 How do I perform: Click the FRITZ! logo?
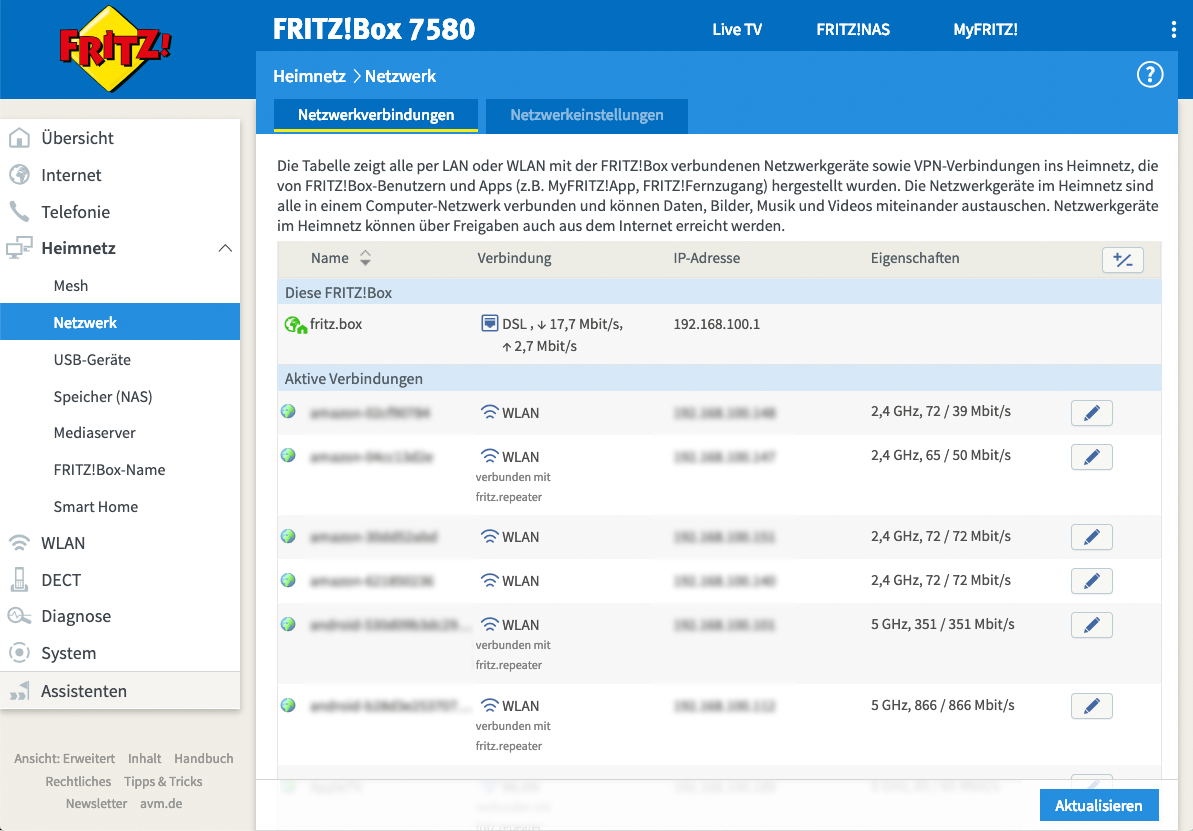(x=115, y=49)
